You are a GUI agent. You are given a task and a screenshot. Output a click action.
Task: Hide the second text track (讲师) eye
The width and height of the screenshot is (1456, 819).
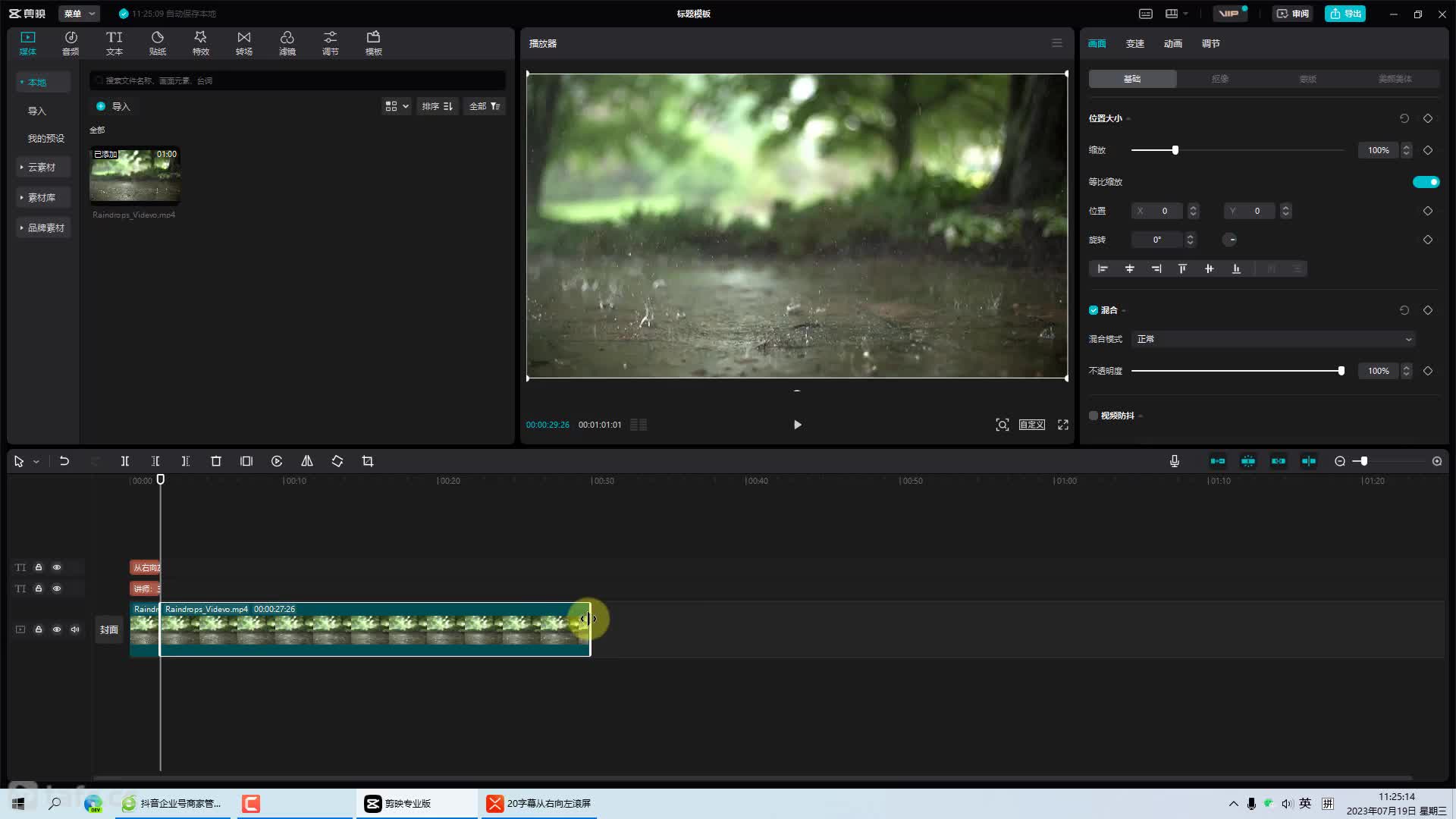(x=57, y=588)
